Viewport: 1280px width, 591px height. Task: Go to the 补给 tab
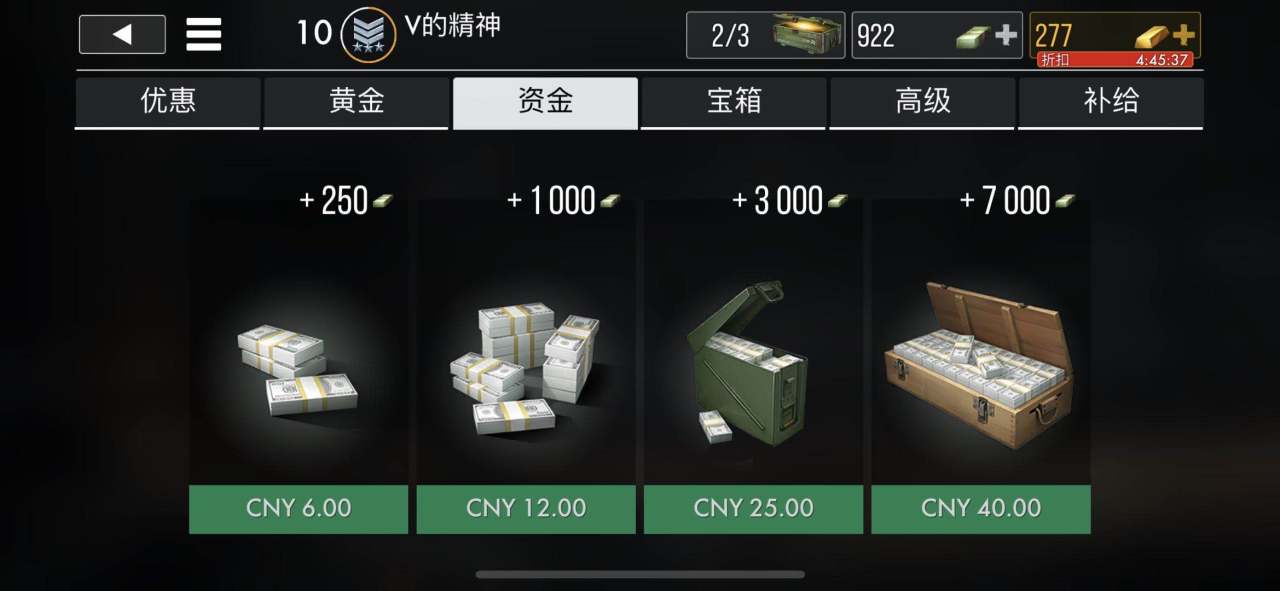pos(1111,102)
